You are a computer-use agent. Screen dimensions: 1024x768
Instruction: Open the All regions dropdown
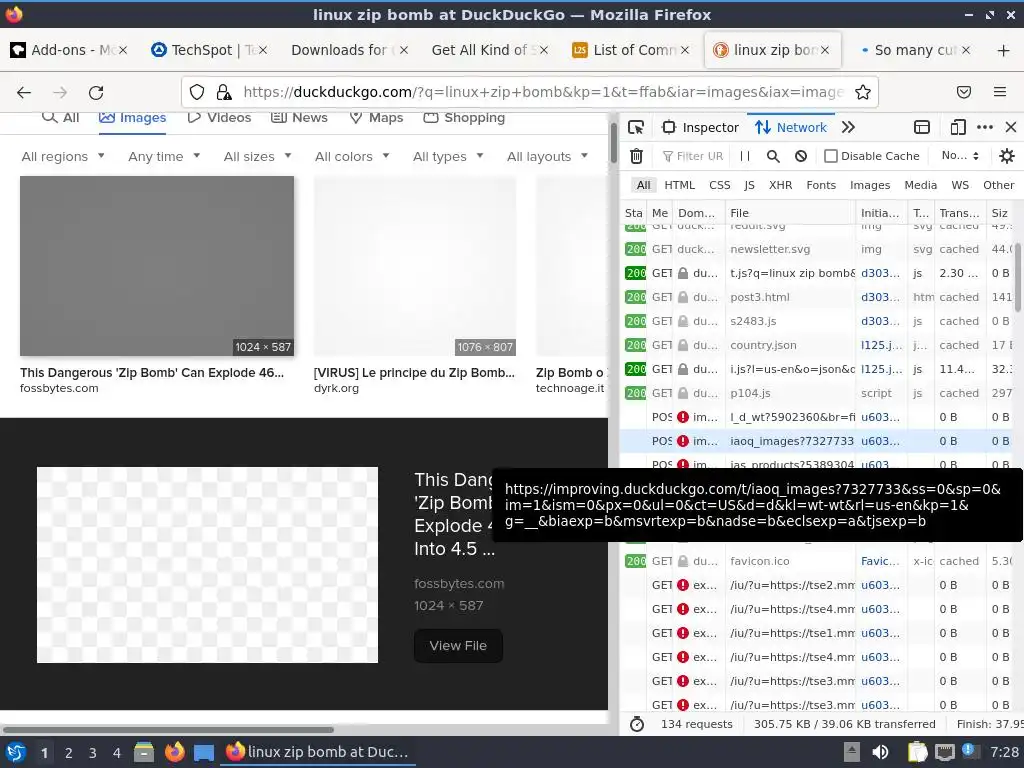[x=63, y=157]
